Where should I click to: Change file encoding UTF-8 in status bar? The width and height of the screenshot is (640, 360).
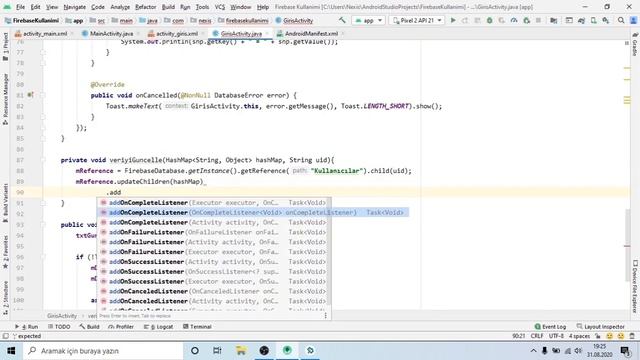click(x=556, y=336)
